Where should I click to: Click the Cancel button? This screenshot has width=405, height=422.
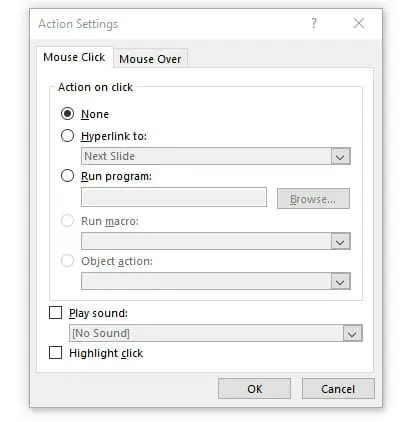pyautogui.click(x=338, y=389)
